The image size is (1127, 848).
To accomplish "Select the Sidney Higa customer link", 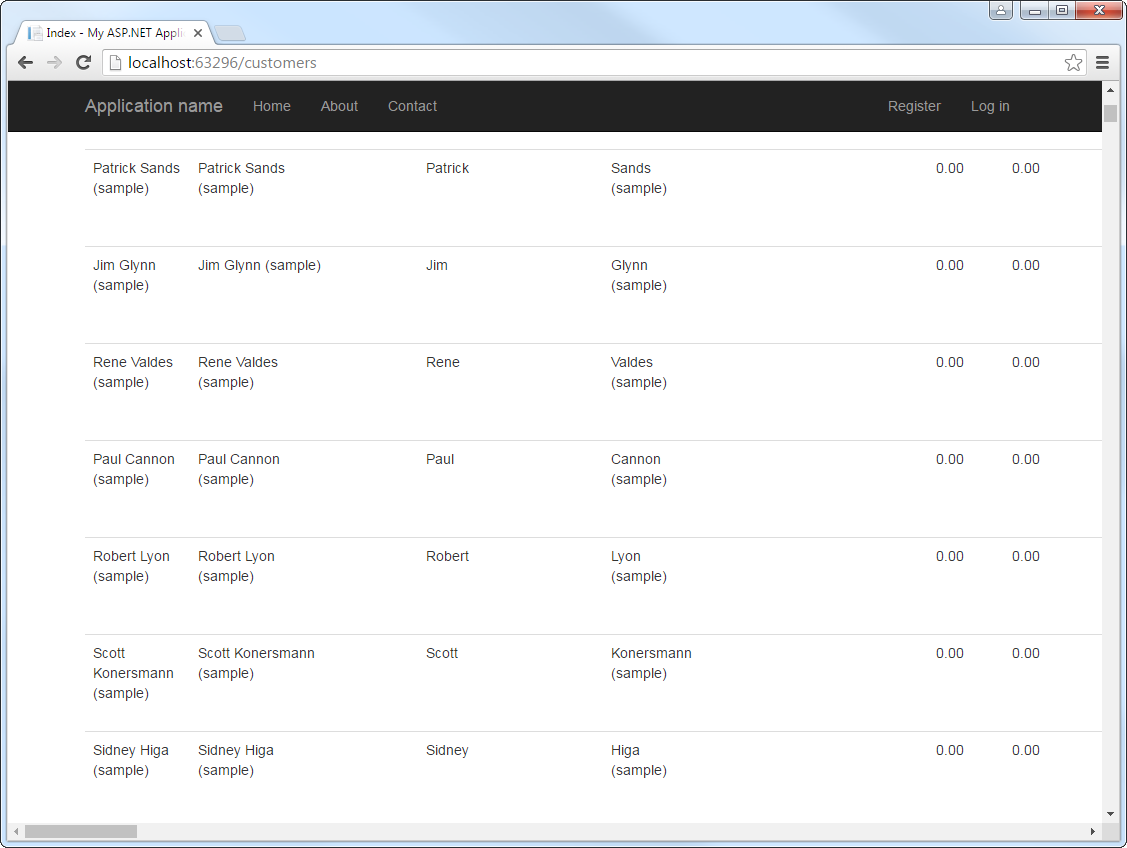I will click(131, 760).
